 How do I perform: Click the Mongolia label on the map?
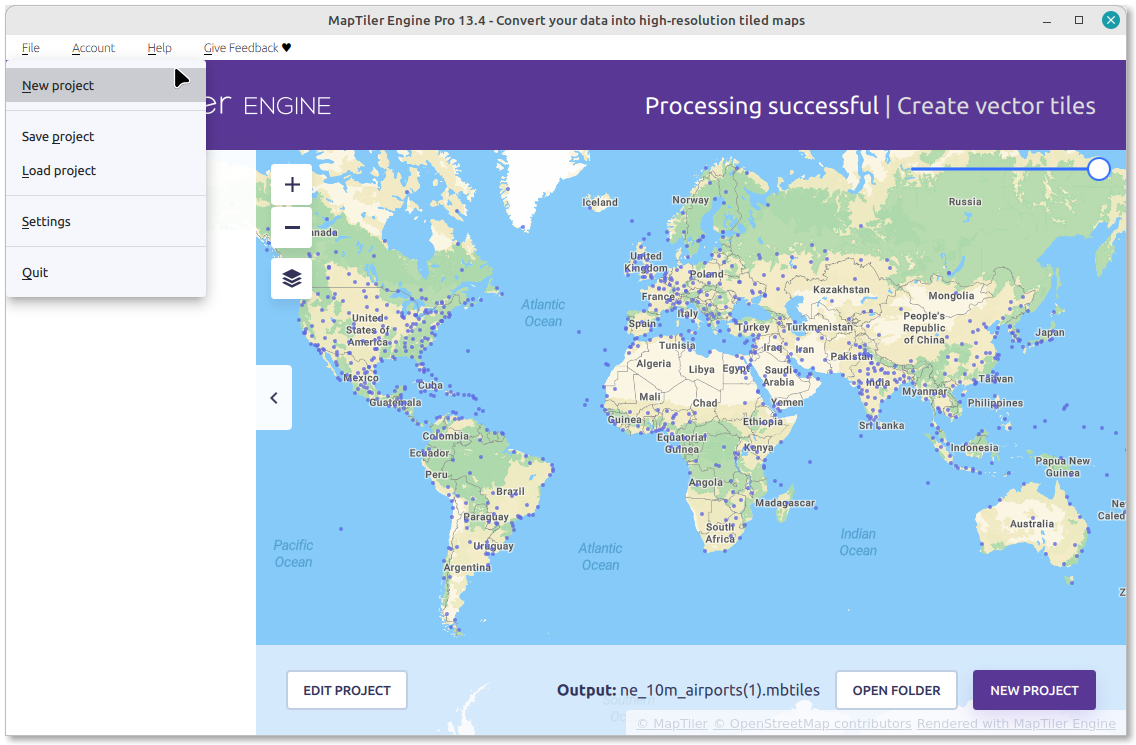point(951,296)
